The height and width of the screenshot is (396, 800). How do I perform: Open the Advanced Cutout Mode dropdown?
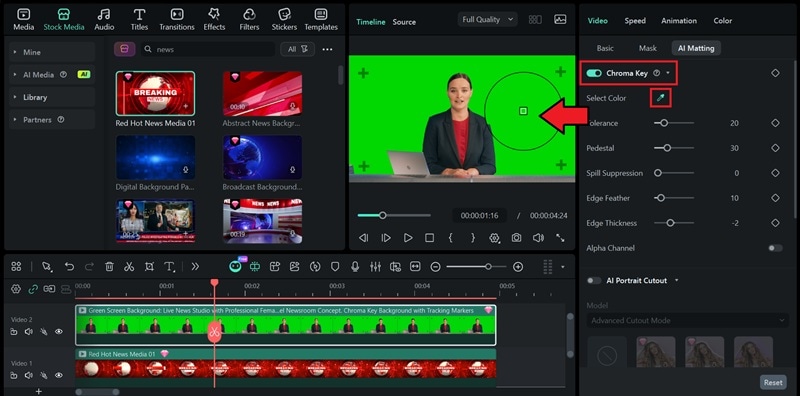687,320
